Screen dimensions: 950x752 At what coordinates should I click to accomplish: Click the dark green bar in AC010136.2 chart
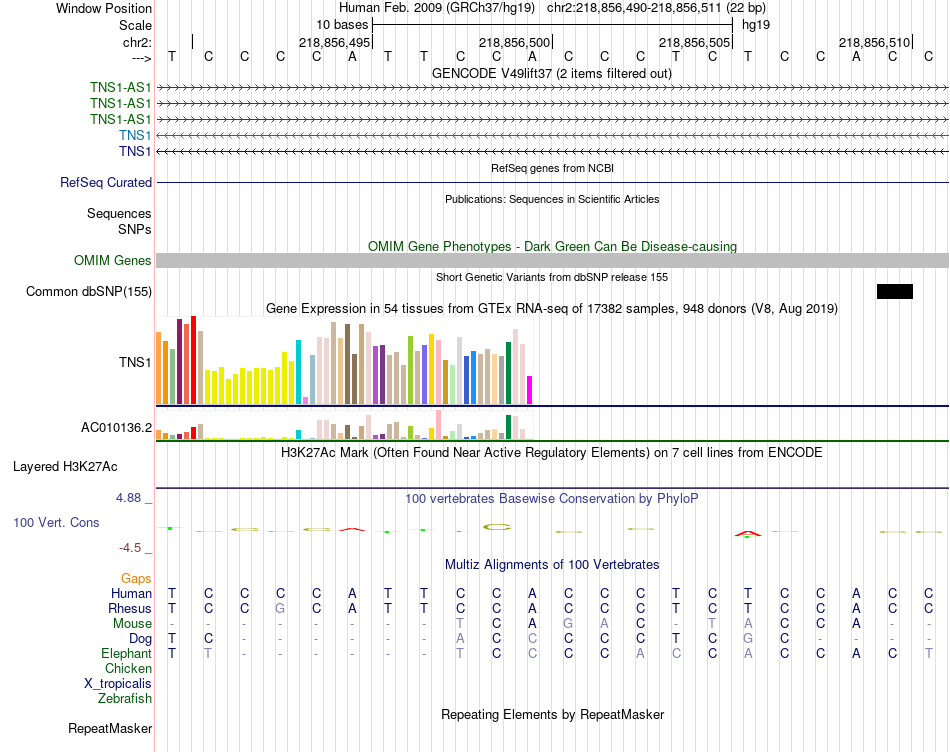point(508,427)
